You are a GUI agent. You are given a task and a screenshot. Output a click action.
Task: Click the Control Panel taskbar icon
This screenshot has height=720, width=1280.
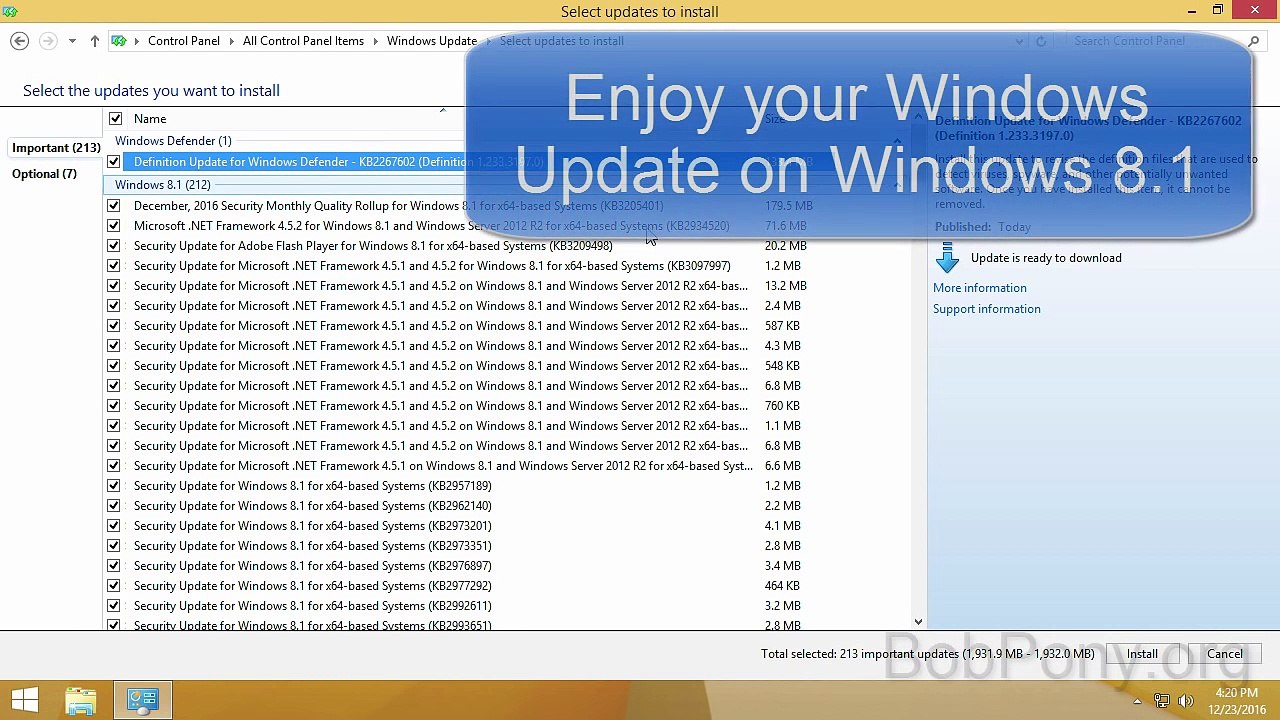(142, 700)
